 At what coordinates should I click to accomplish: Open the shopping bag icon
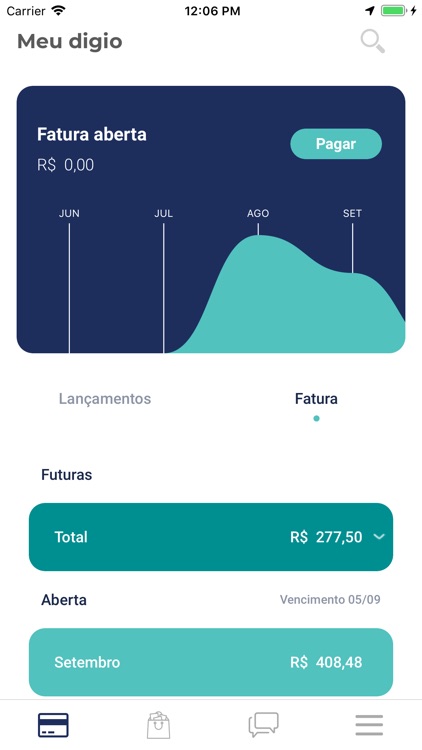(x=158, y=725)
